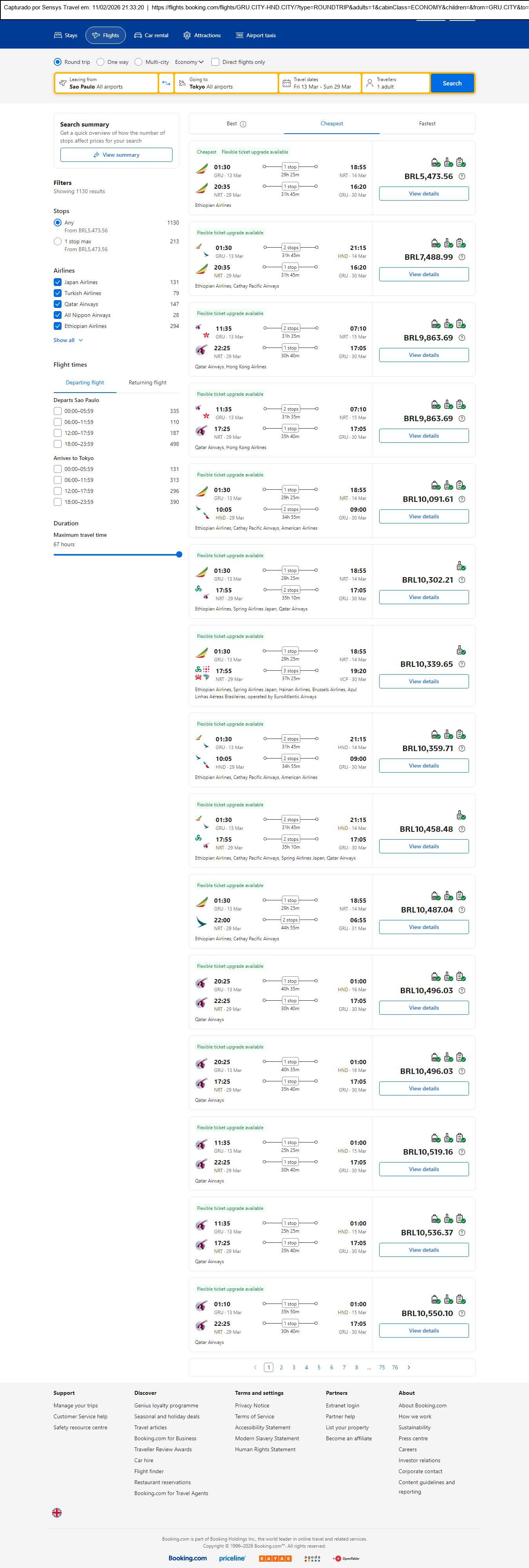
Task: Click the UK flag language icon
Action: click(57, 1513)
